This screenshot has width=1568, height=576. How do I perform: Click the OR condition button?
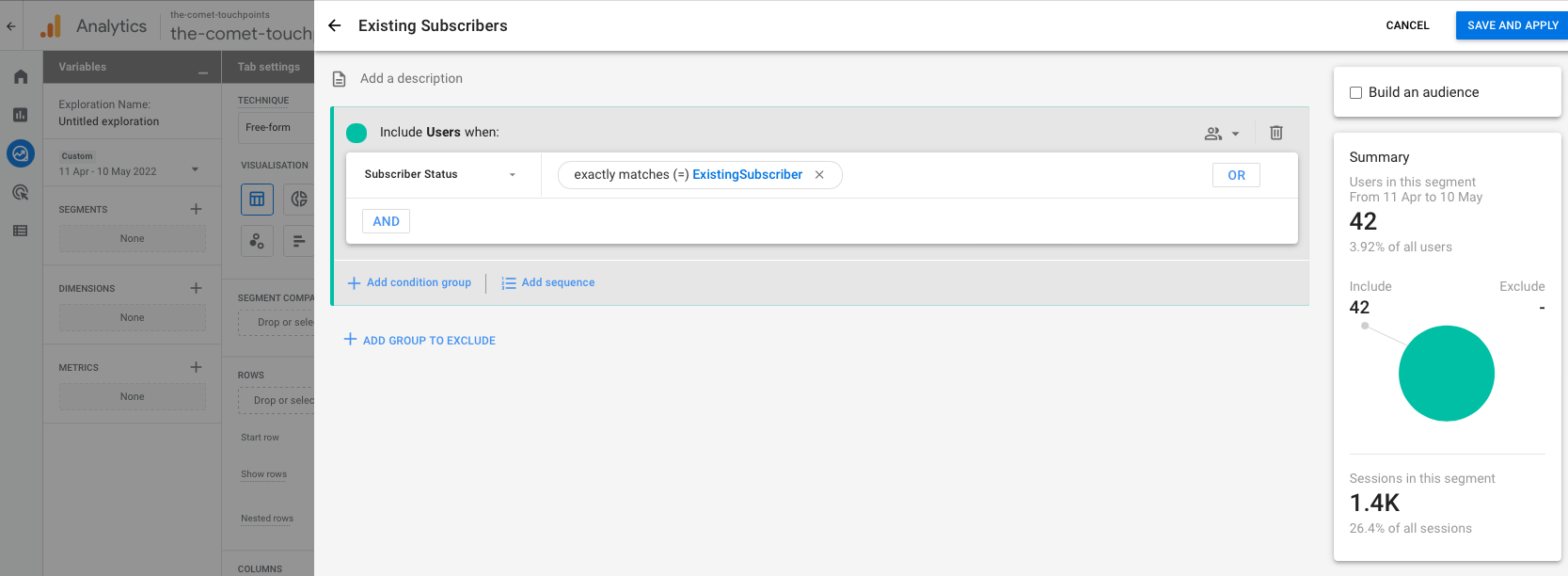pyautogui.click(x=1236, y=175)
